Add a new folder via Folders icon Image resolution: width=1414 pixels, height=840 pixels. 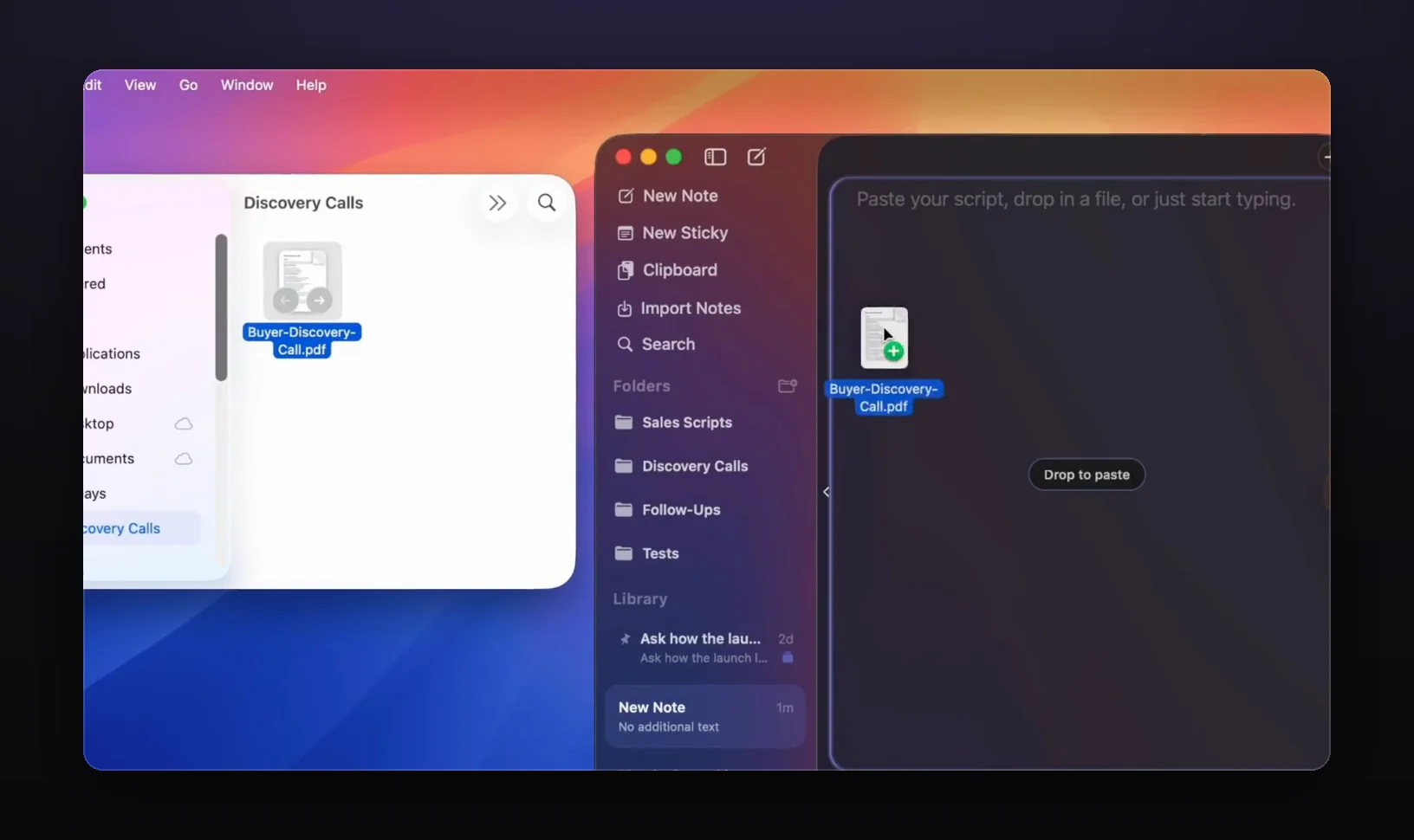[x=788, y=385]
